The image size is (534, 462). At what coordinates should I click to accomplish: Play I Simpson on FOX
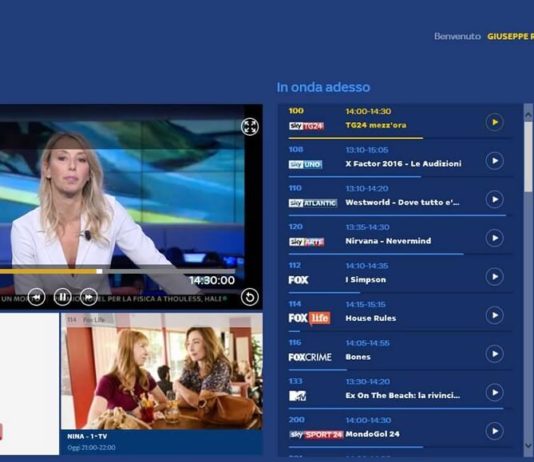pos(494,276)
